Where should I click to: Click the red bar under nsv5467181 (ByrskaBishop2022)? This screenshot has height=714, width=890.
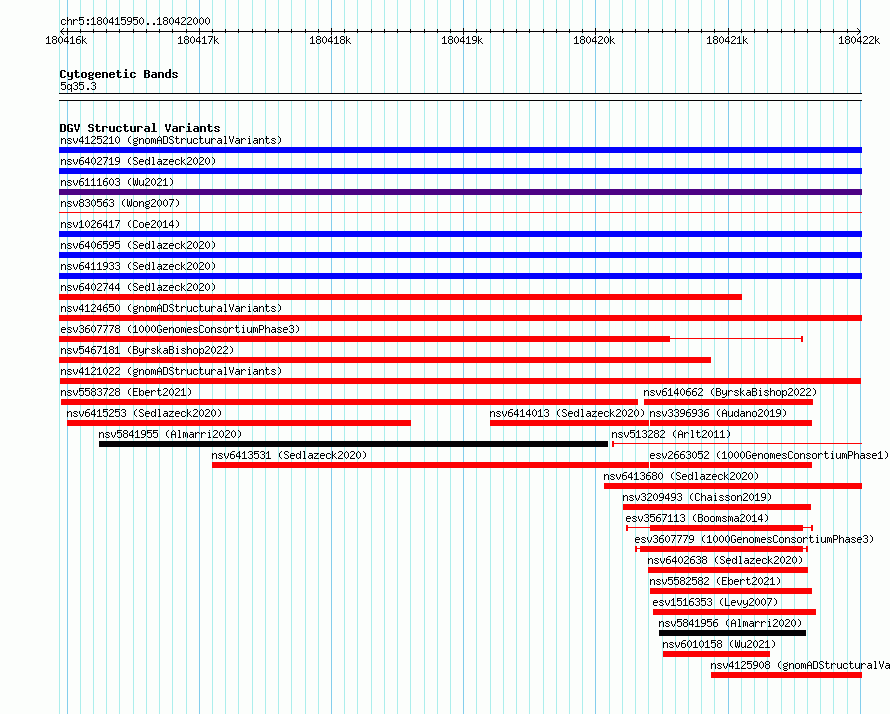(x=385, y=360)
